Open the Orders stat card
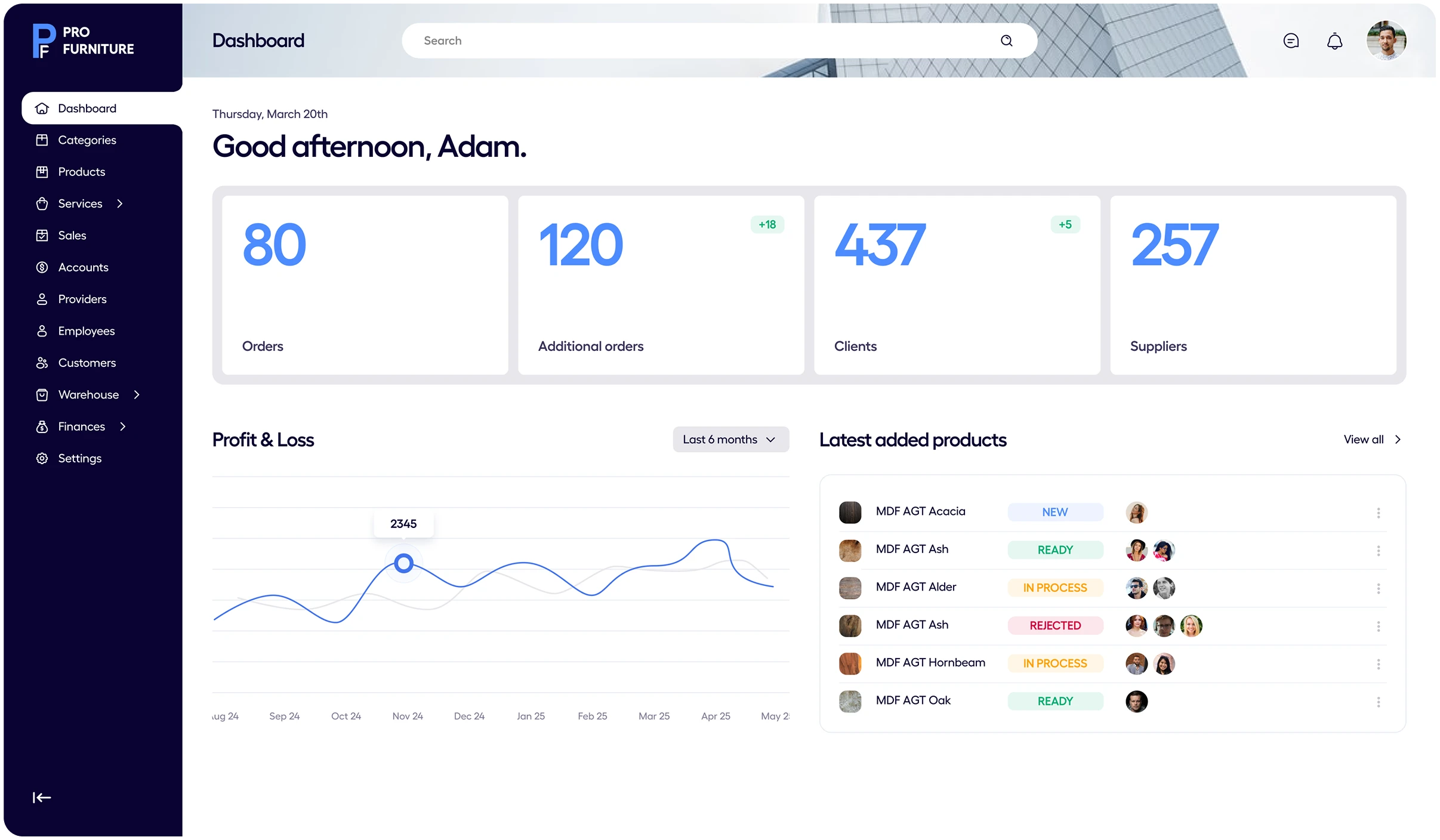The image size is (1440, 840). point(365,285)
